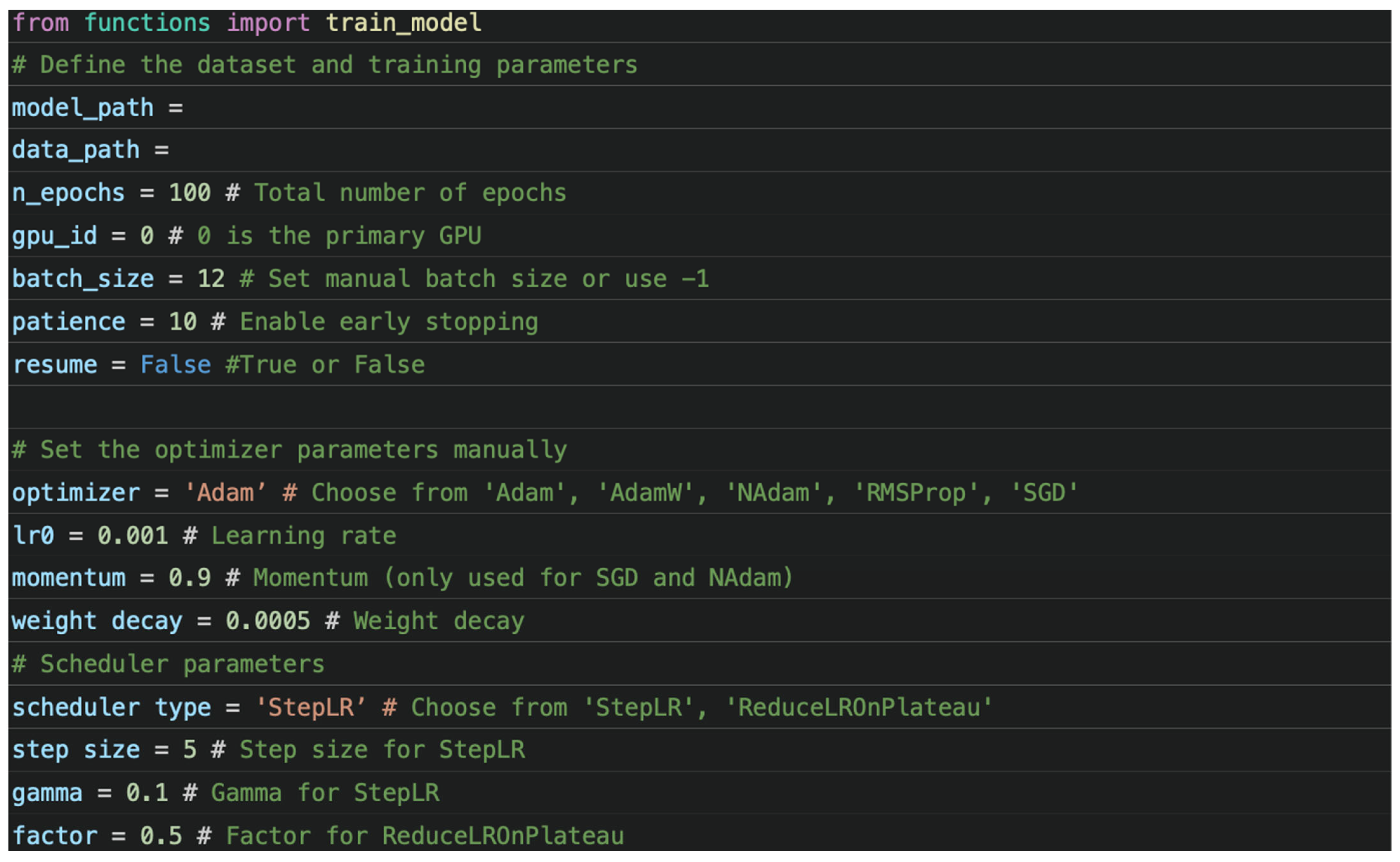Click the False value of resume
Image resolution: width=1400 pixels, height=862 pixels.
[x=175, y=365]
